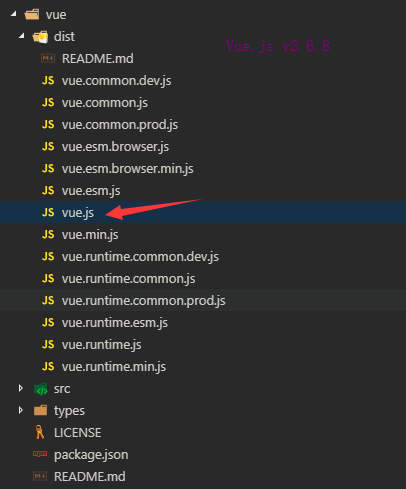Select the types folder name
The height and width of the screenshot is (489, 406).
pyautogui.click(x=69, y=411)
